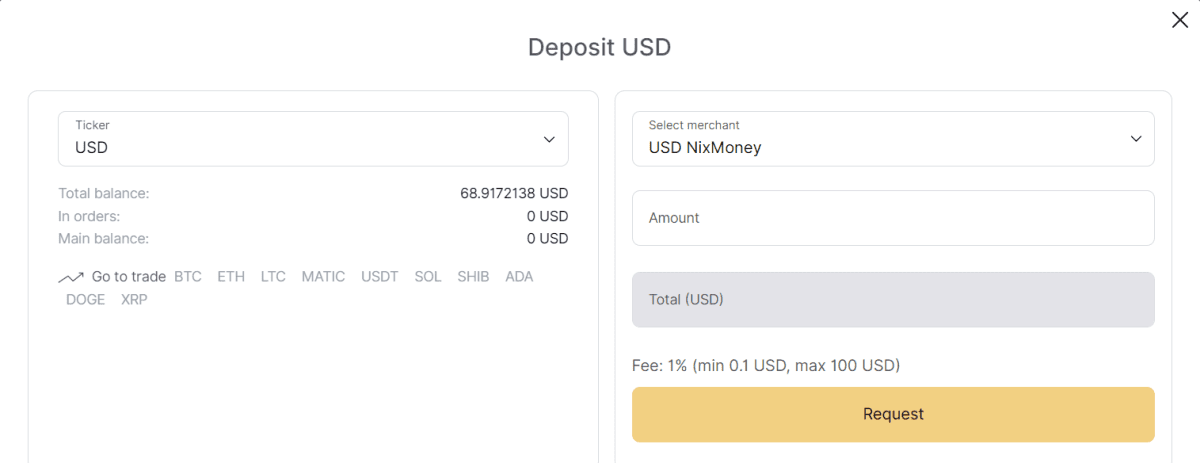The image size is (1200, 463).
Task: Open MATIC trade link
Action: pyautogui.click(x=323, y=277)
